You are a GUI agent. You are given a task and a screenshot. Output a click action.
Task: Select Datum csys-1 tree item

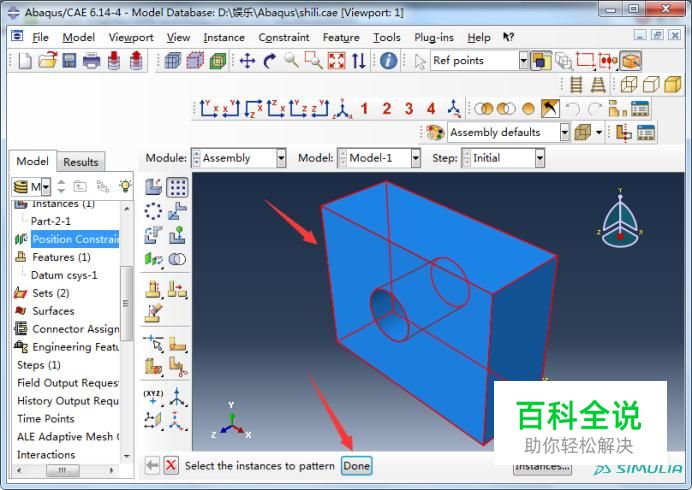click(x=64, y=275)
